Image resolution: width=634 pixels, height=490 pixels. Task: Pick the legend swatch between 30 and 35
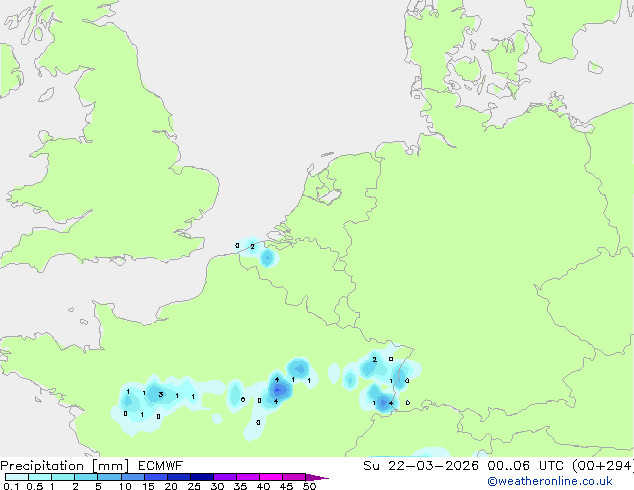[x=225, y=477]
